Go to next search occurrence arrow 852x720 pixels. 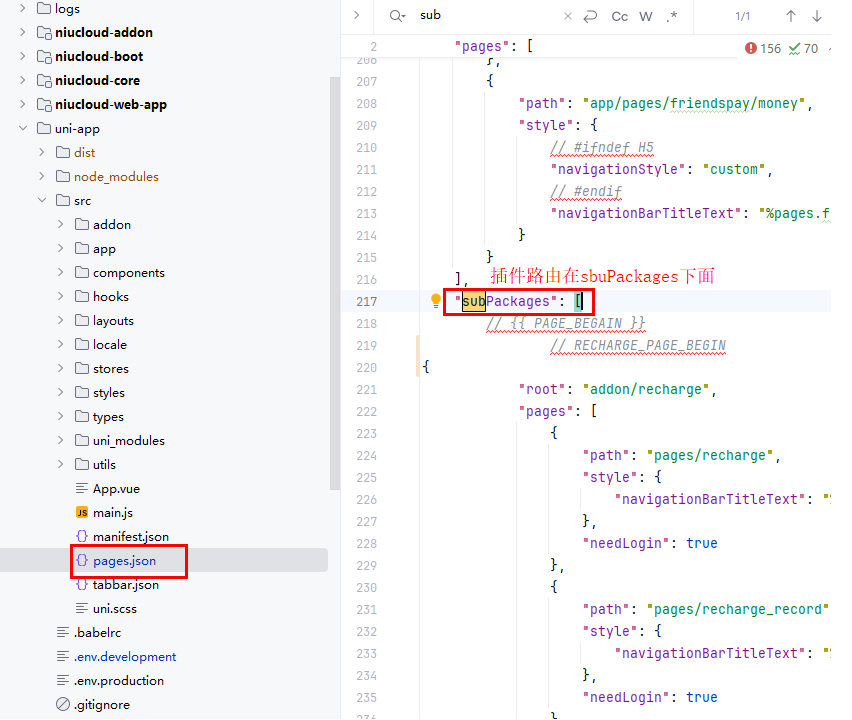818,16
